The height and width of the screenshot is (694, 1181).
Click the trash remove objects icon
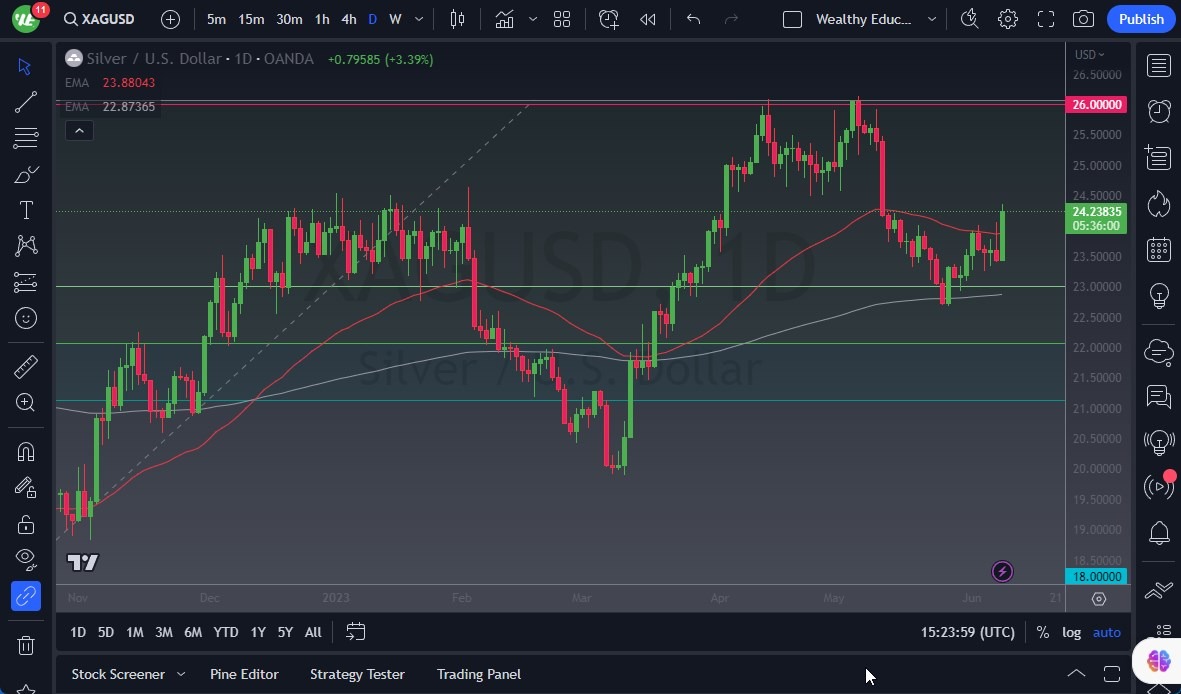[26, 645]
